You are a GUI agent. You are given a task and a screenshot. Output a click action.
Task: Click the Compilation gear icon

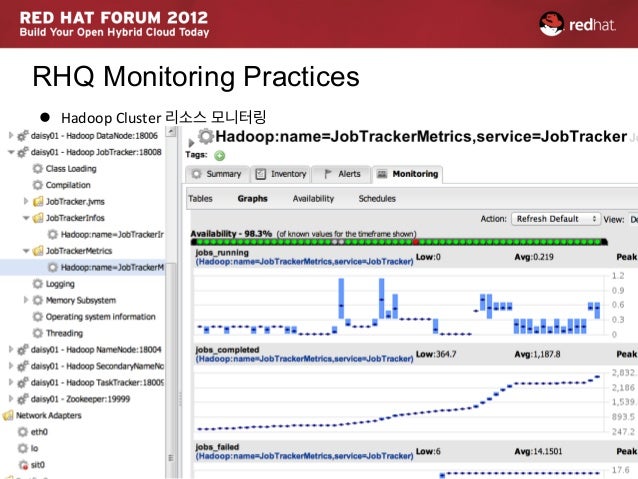38,185
